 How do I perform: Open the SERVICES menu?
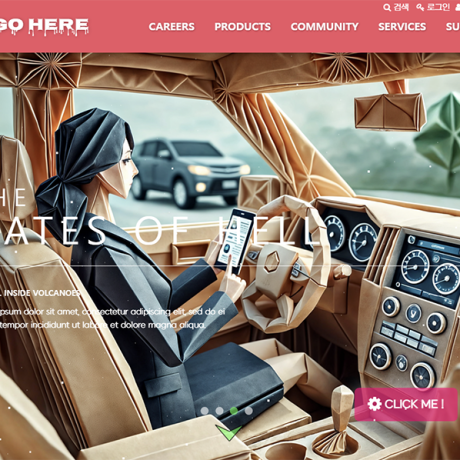point(402,27)
